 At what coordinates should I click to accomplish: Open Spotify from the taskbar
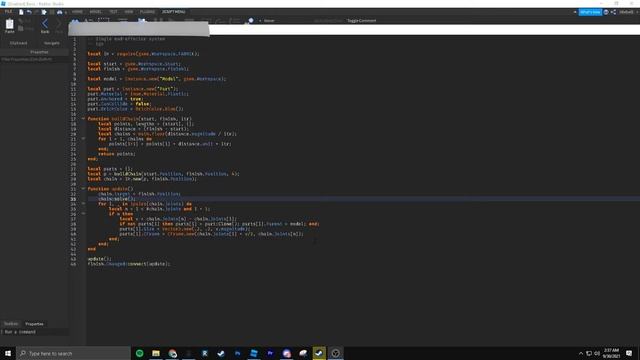click(140, 353)
